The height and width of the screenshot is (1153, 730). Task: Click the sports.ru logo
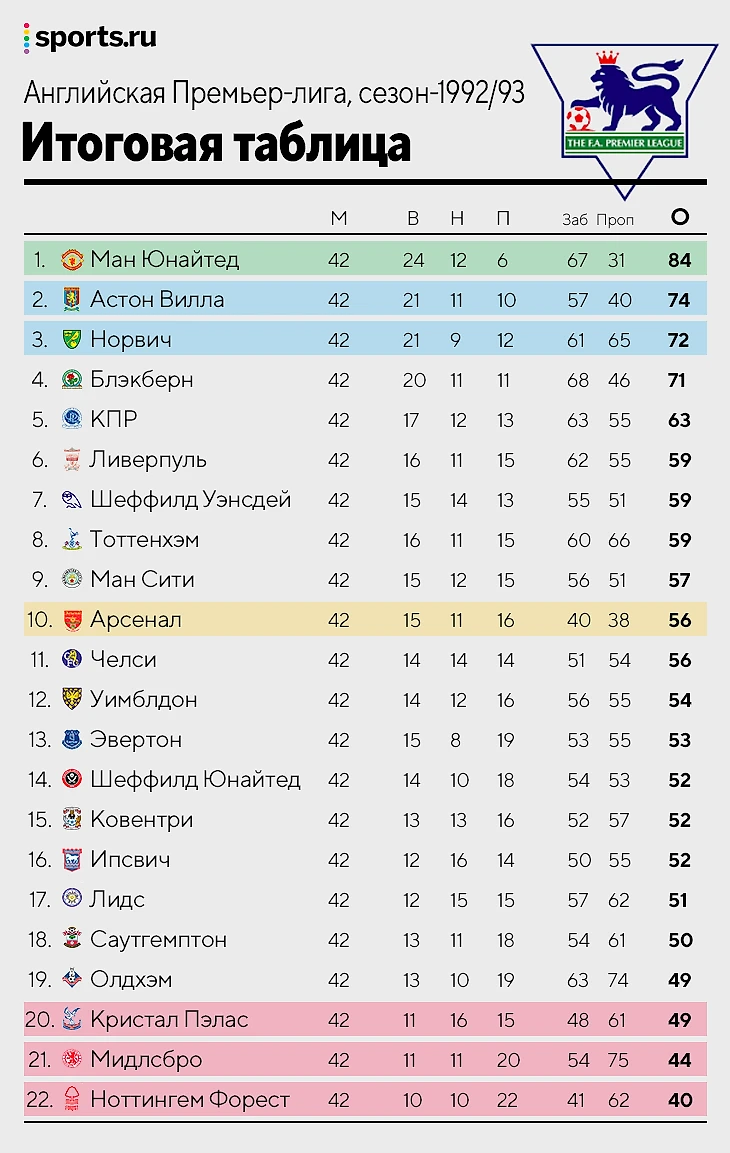[90, 38]
